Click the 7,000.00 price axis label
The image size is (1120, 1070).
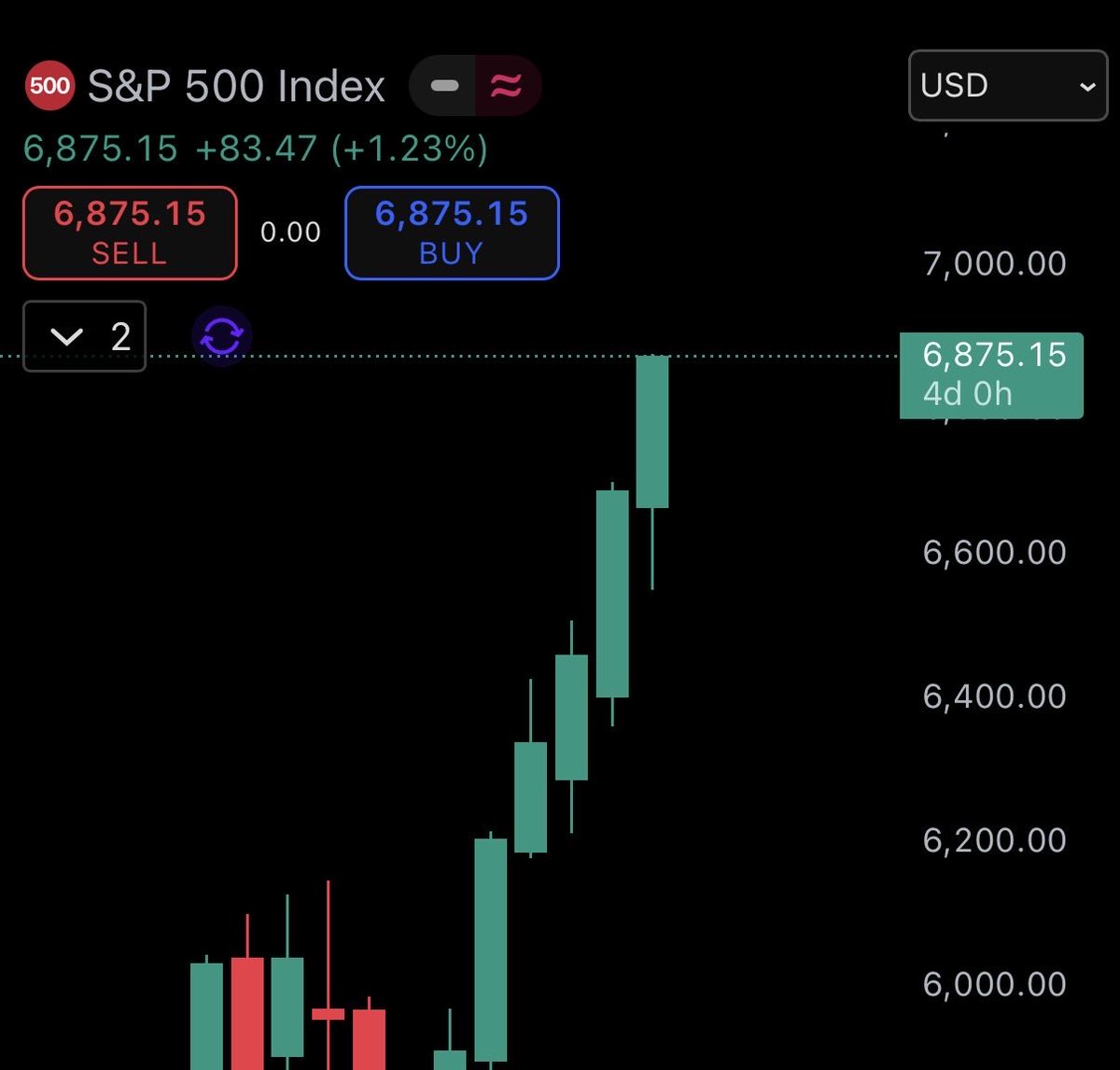pyautogui.click(x=994, y=263)
